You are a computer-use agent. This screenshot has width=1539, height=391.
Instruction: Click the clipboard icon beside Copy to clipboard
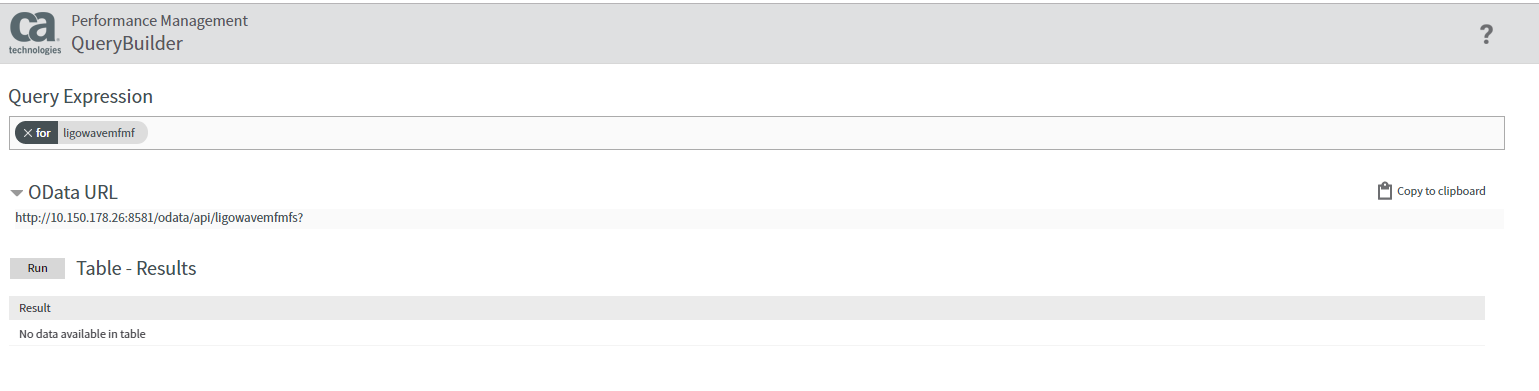tap(1385, 191)
